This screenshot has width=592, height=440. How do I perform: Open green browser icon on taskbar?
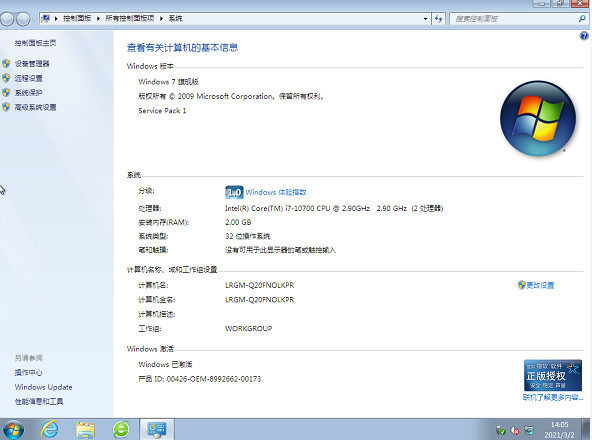pyautogui.click(x=121, y=429)
